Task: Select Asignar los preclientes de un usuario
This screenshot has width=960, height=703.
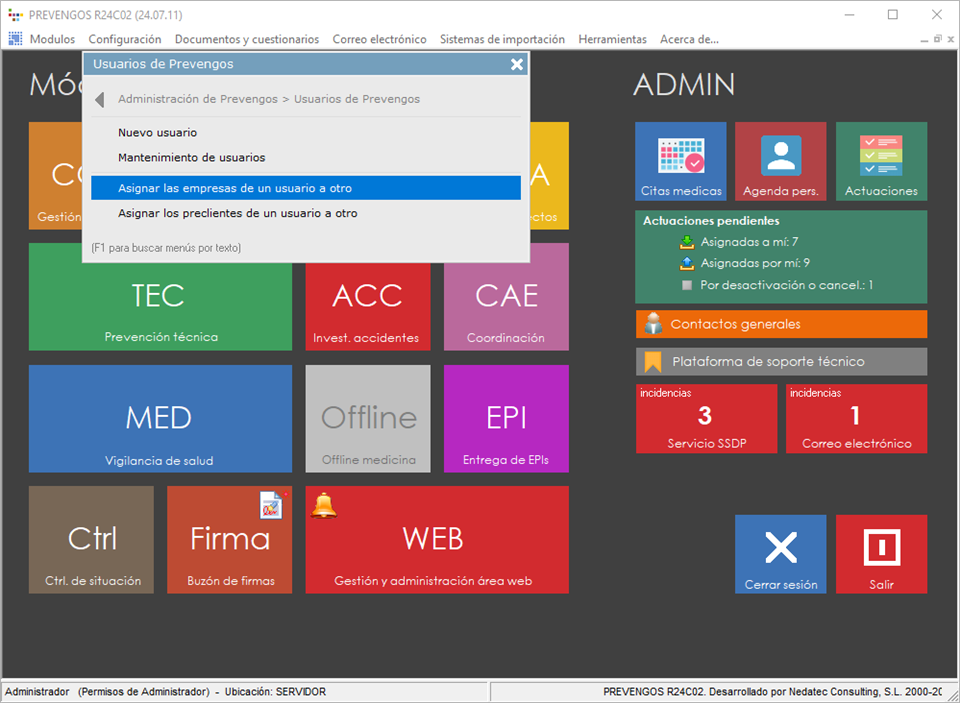Action: pyautogui.click(x=237, y=213)
